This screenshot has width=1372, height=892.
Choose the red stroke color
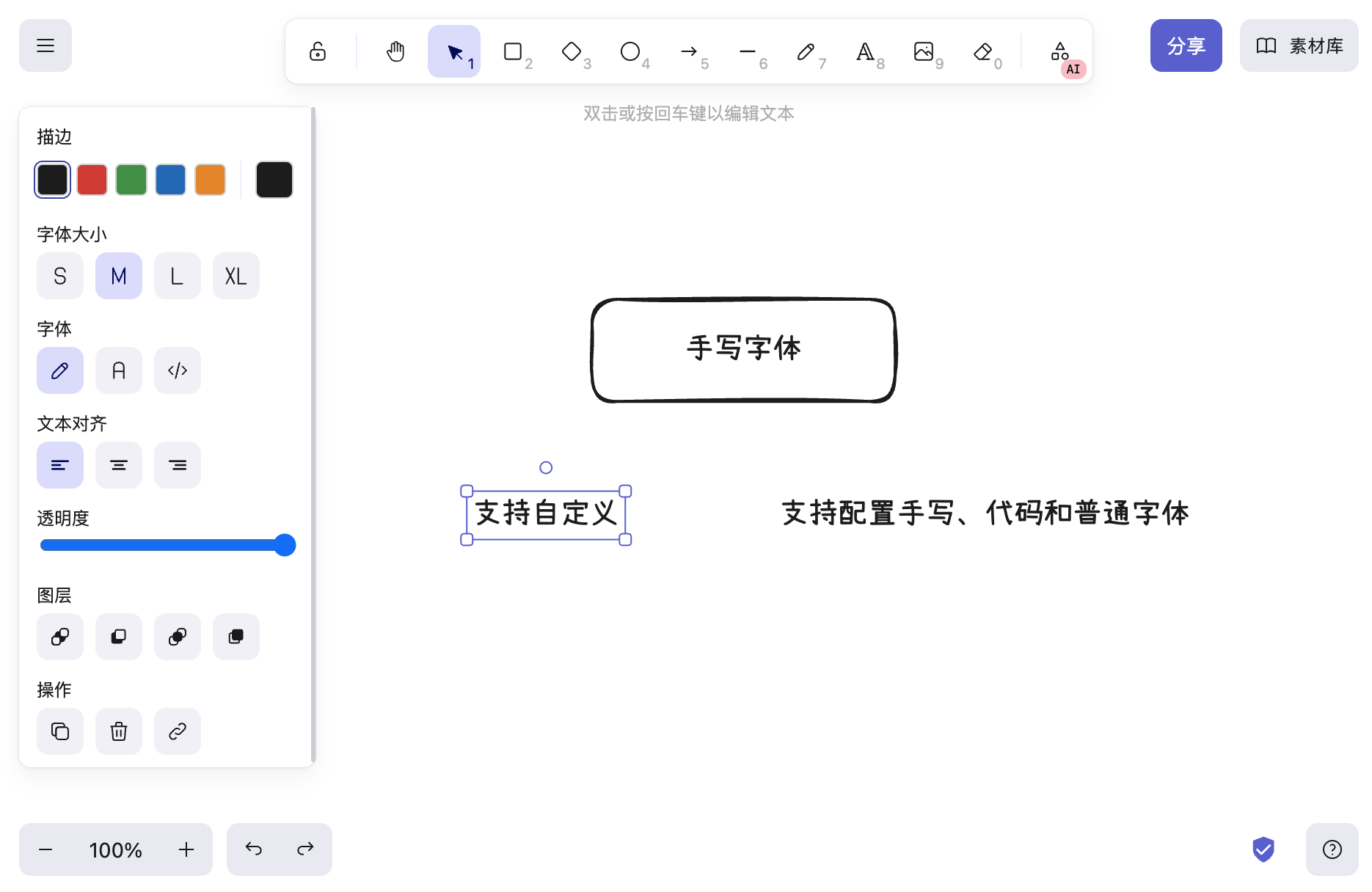tap(92, 180)
